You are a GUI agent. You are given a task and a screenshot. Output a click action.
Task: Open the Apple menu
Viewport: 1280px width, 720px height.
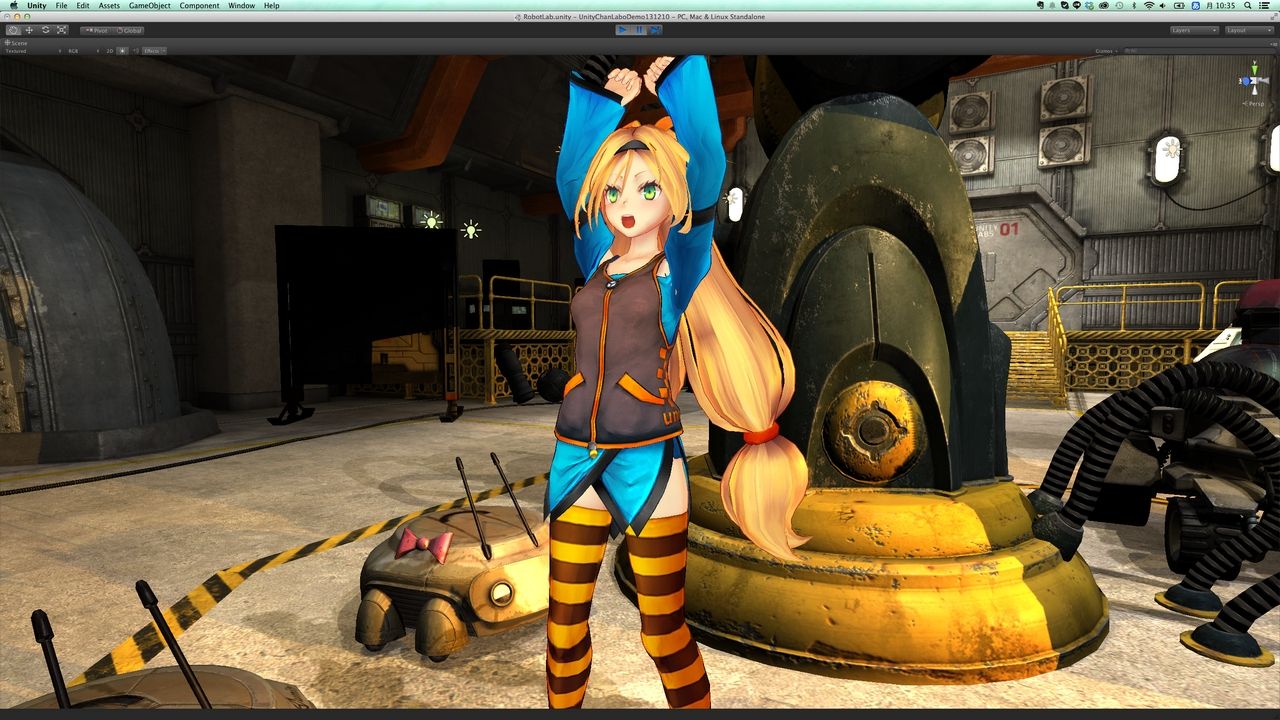(x=14, y=6)
